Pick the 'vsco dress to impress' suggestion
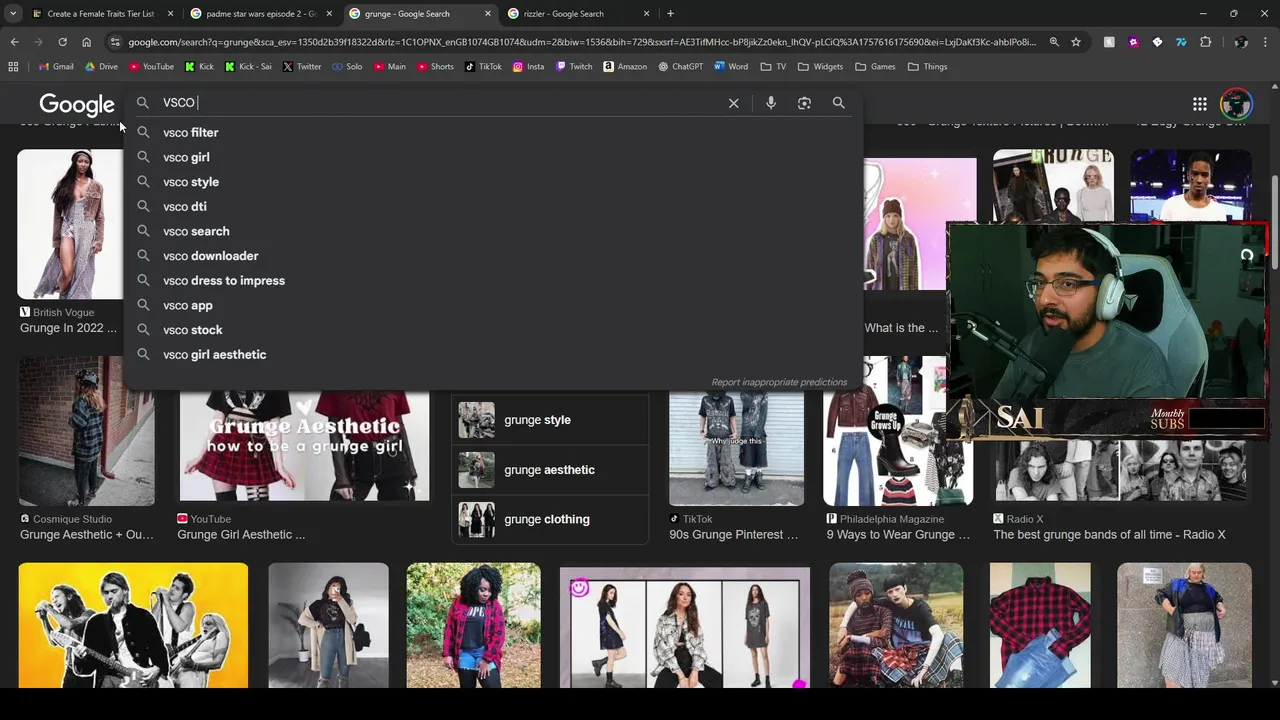The width and height of the screenshot is (1280, 720). coord(492,281)
